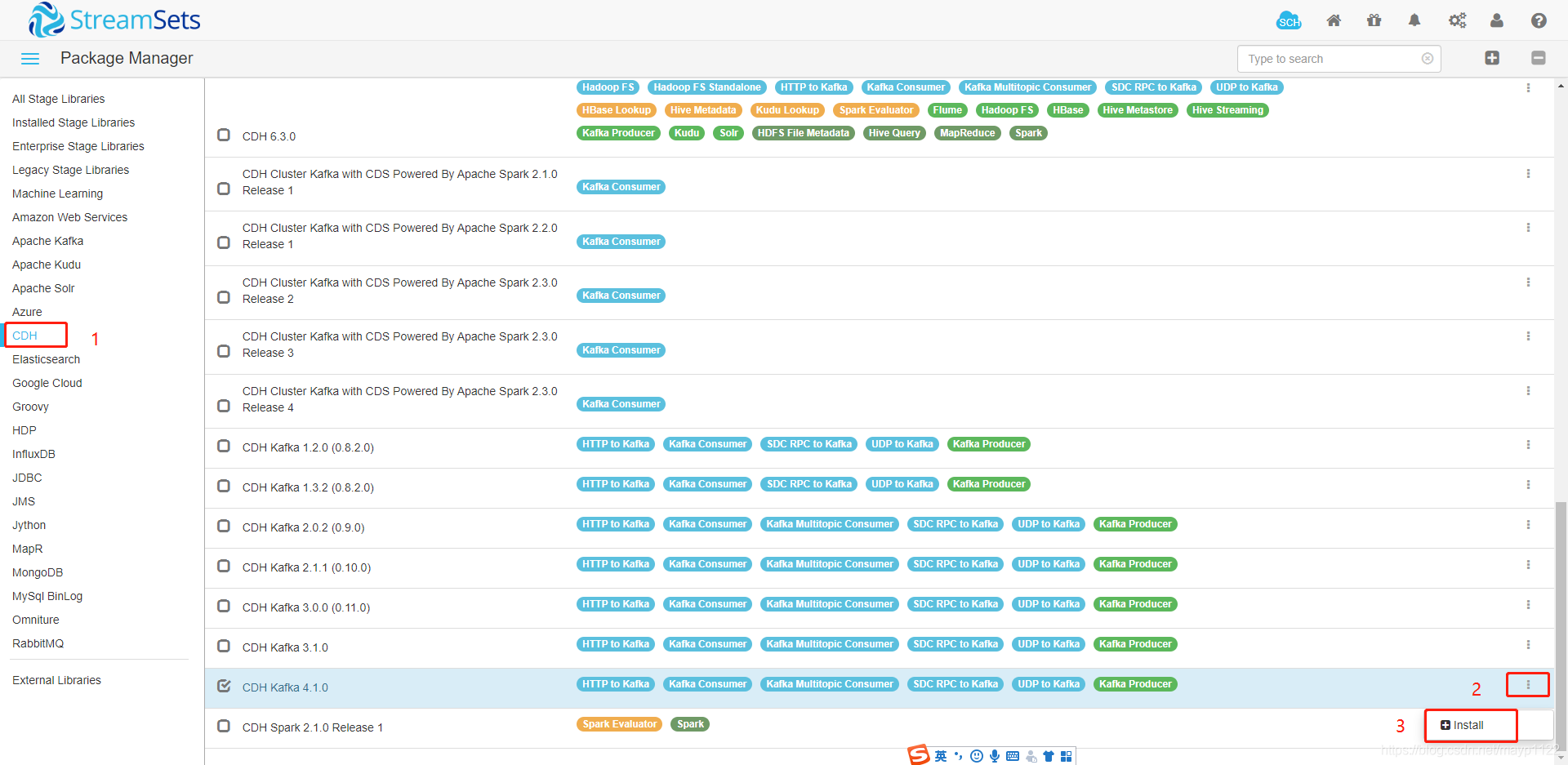The image size is (1568, 765).
Task: Check CDH Kafka 2.0.2 checkbox
Action: click(x=224, y=526)
